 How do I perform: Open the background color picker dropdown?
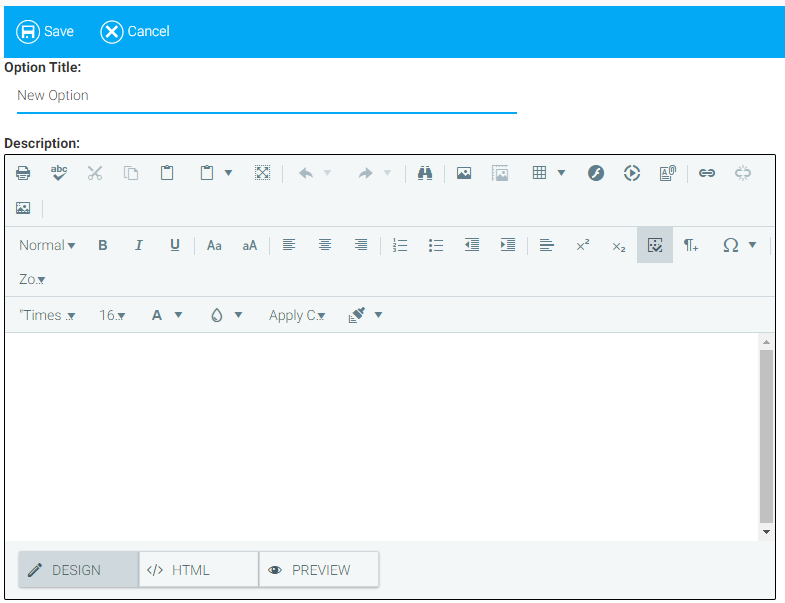click(226, 315)
